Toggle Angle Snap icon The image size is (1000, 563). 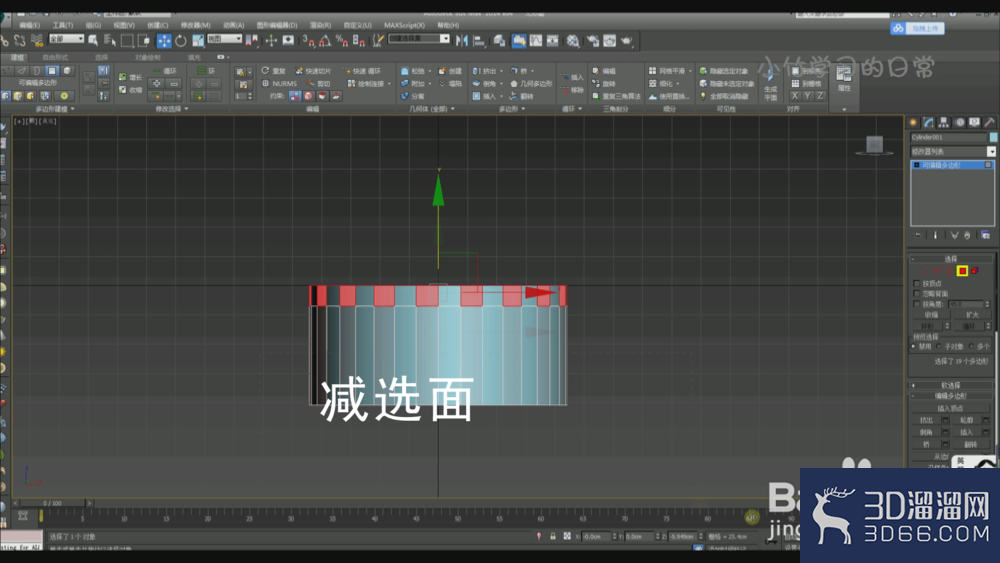pos(325,41)
